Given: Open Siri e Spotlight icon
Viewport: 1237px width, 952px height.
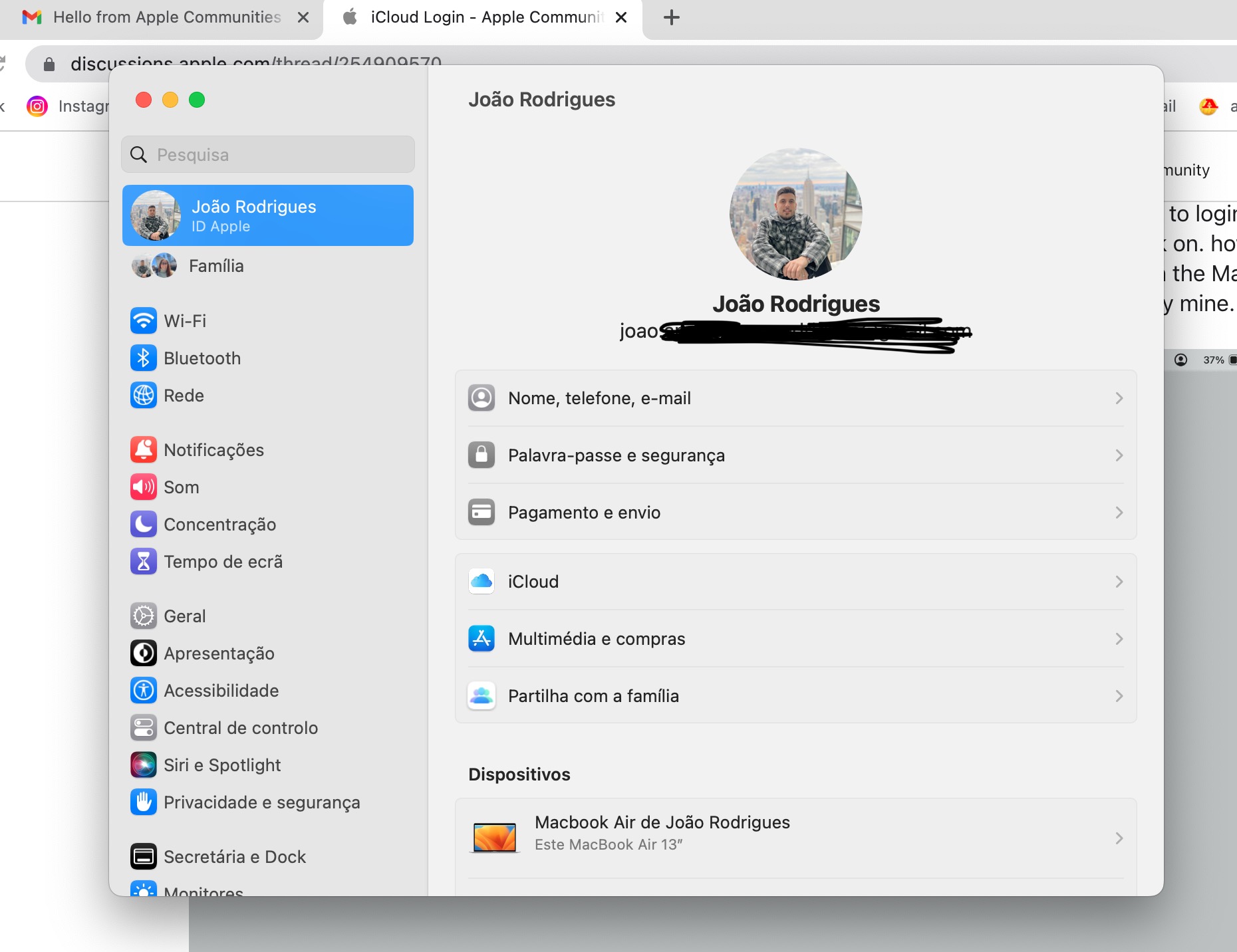Looking at the screenshot, I should pos(144,765).
